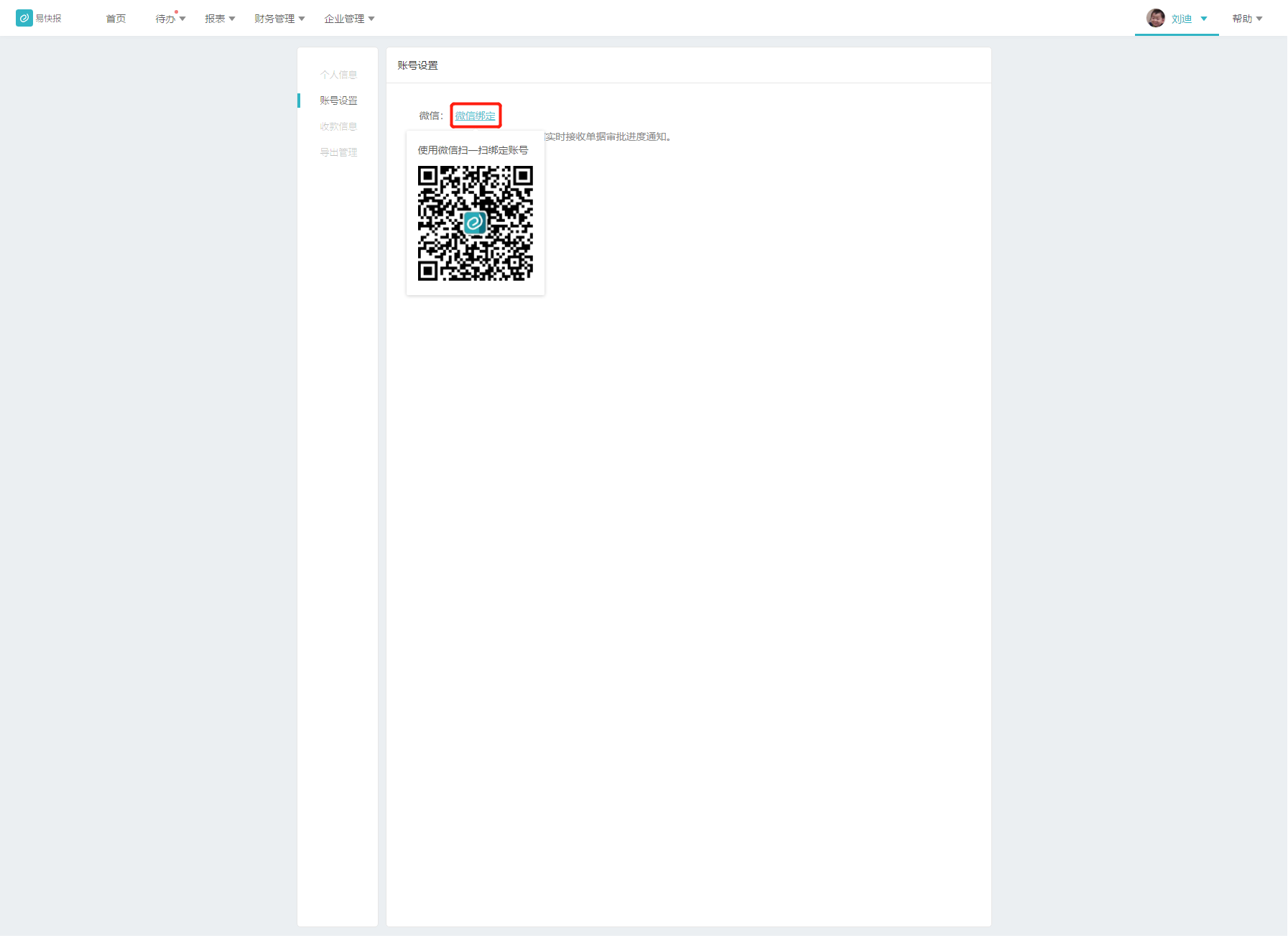1288x938 pixels.
Task: Select 导出管理 in the sidebar
Action: [338, 152]
